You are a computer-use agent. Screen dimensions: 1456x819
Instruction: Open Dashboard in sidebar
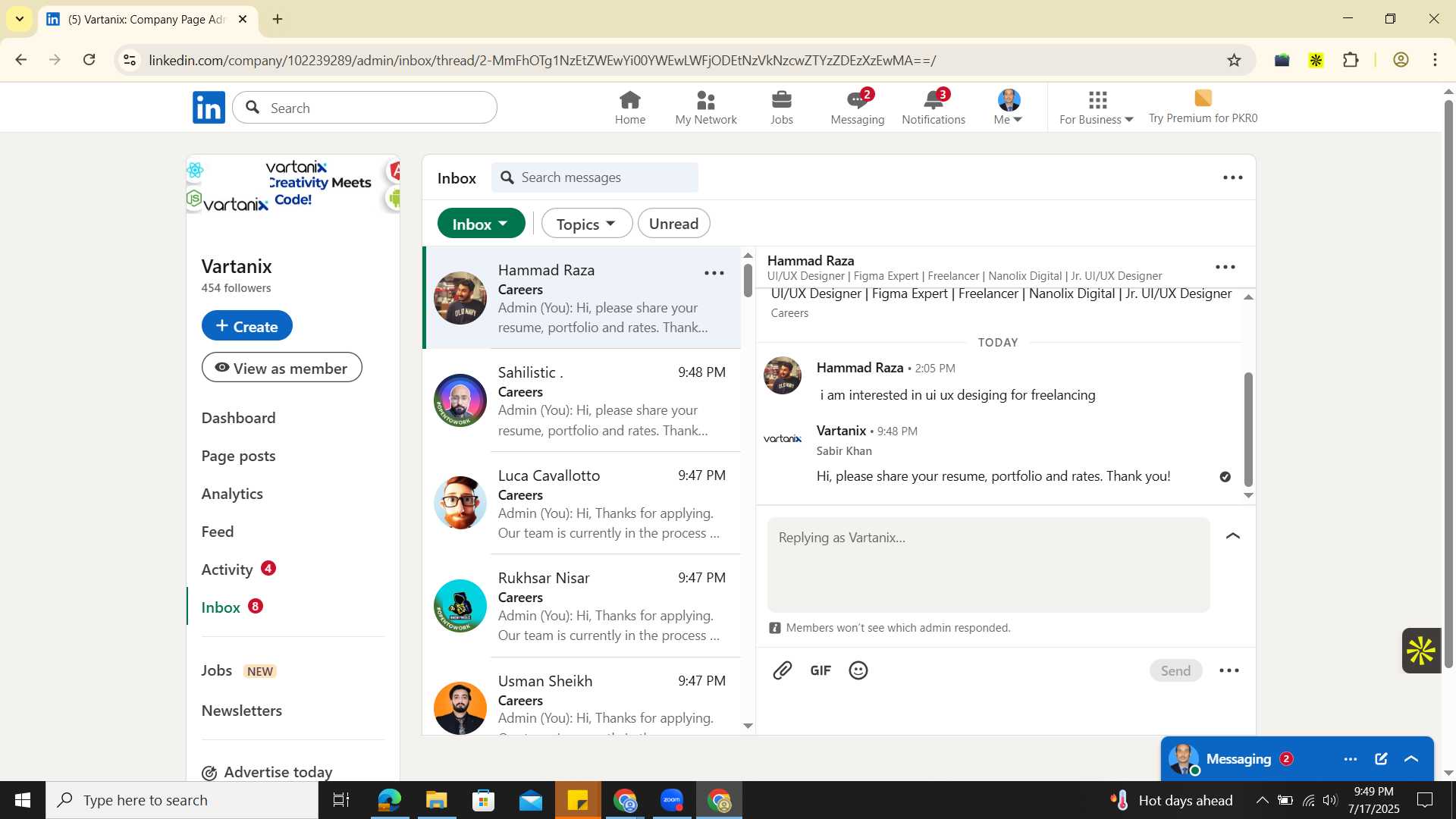click(239, 418)
